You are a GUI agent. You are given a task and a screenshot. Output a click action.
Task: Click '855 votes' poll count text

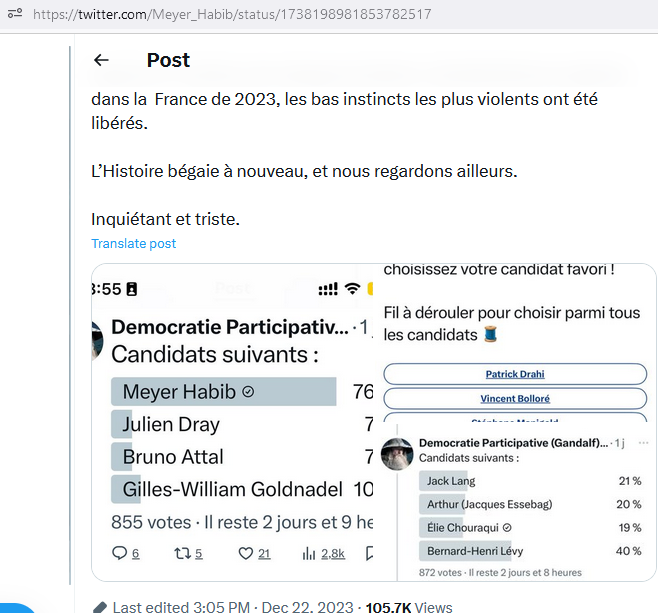point(151,522)
